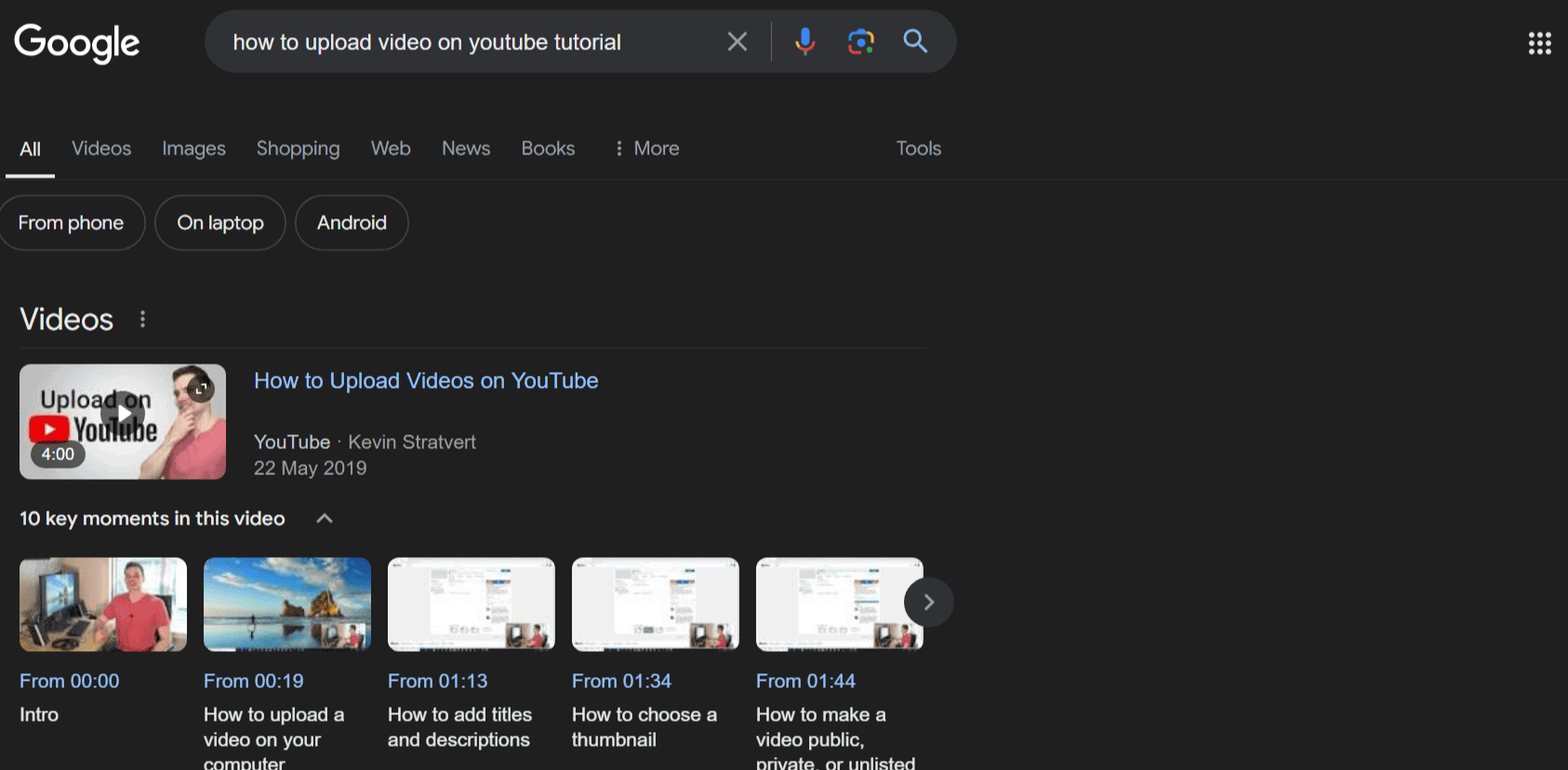This screenshot has height=770, width=1568.
Task: Click the Google logo
Action: pyautogui.click(x=77, y=42)
